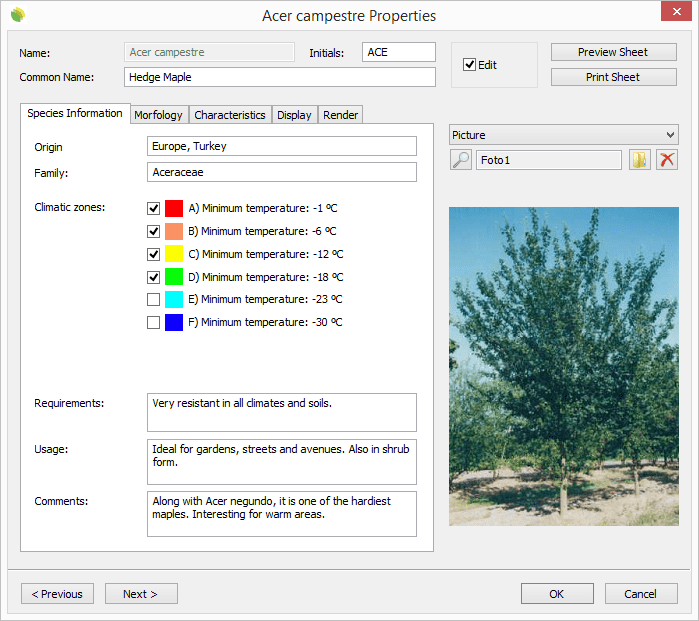
Task: Click the yellow zone C color swatch
Action: pyautogui.click(x=174, y=254)
